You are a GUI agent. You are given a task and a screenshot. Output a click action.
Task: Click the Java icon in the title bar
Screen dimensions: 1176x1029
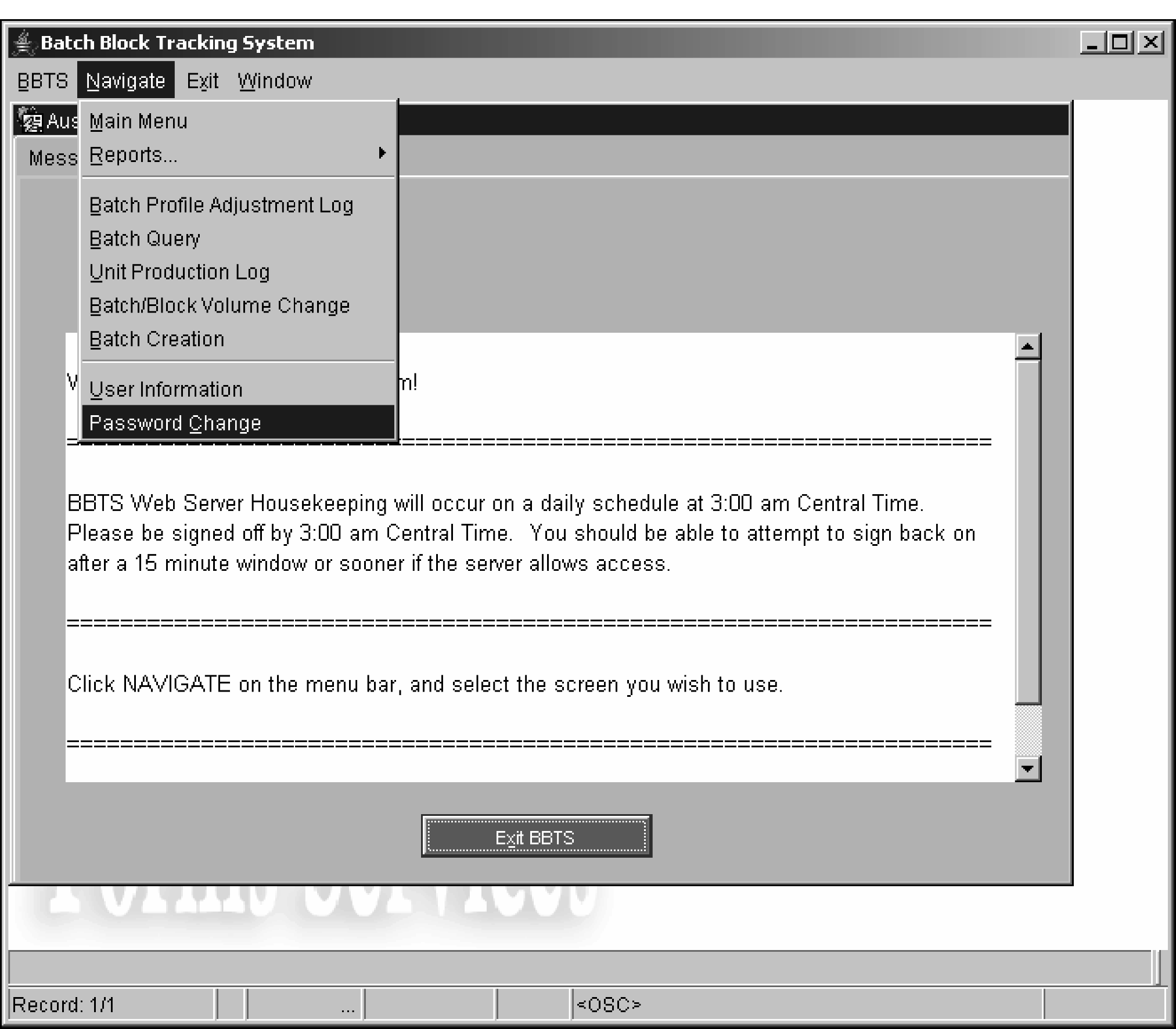pyautogui.click(x=23, y=43)
